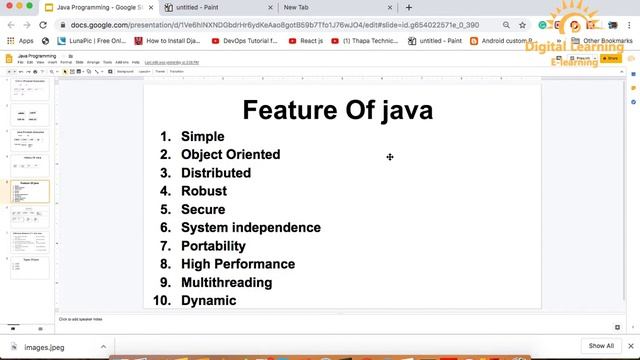
Task: Open Other Bookmarks folder
Action: click(x=602, y=41)
